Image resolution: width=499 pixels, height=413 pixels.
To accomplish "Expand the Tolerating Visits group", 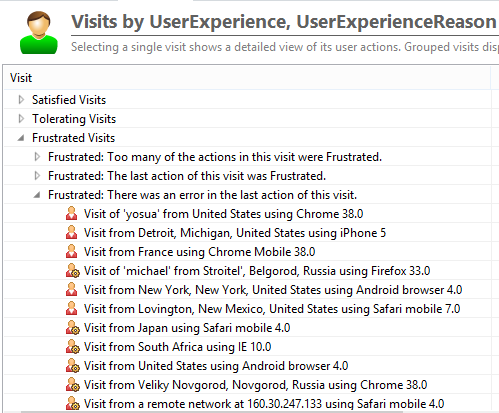I will click(x=21, y=119).
